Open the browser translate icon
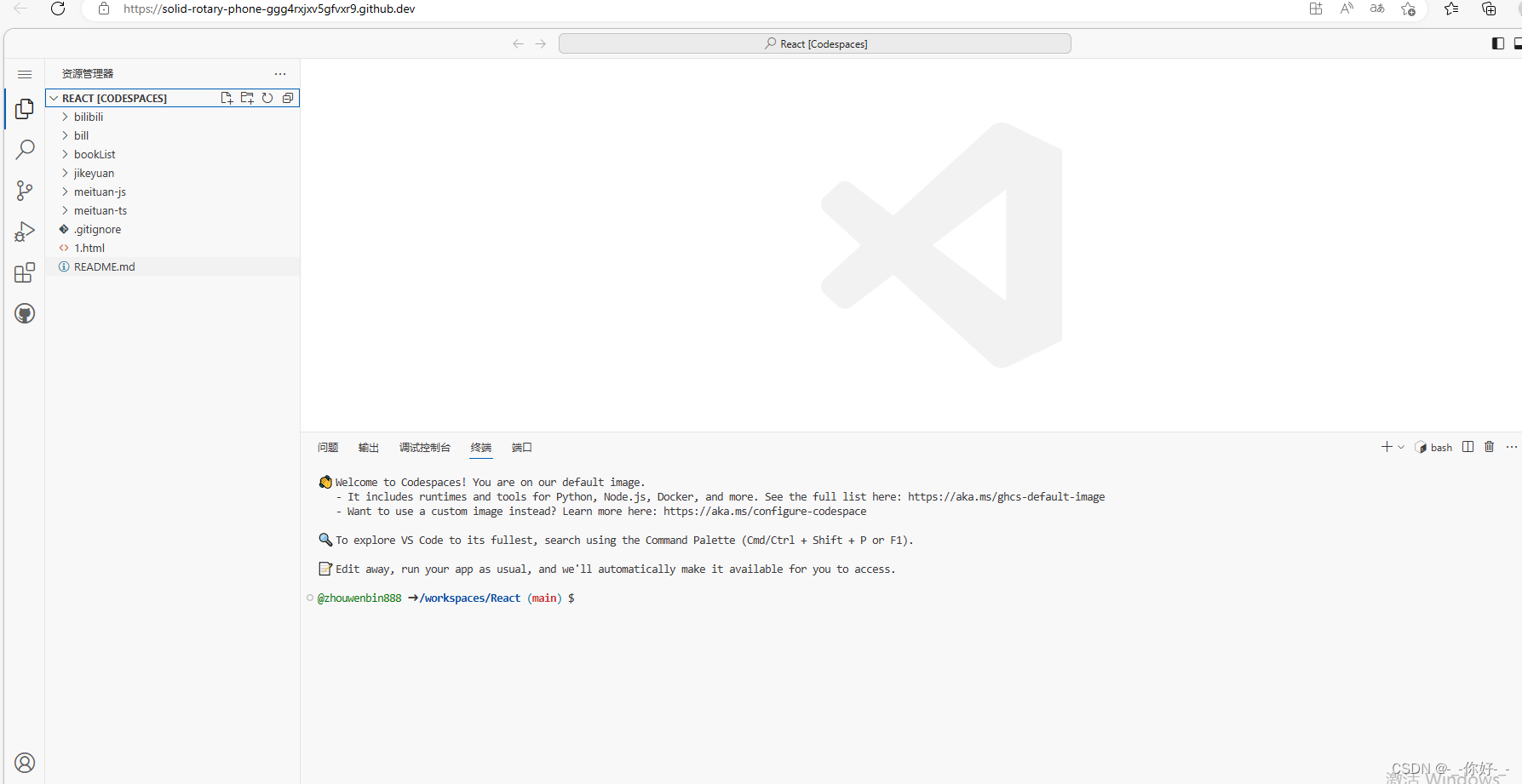1522x784 pixels. click(x=1377, y=9)
